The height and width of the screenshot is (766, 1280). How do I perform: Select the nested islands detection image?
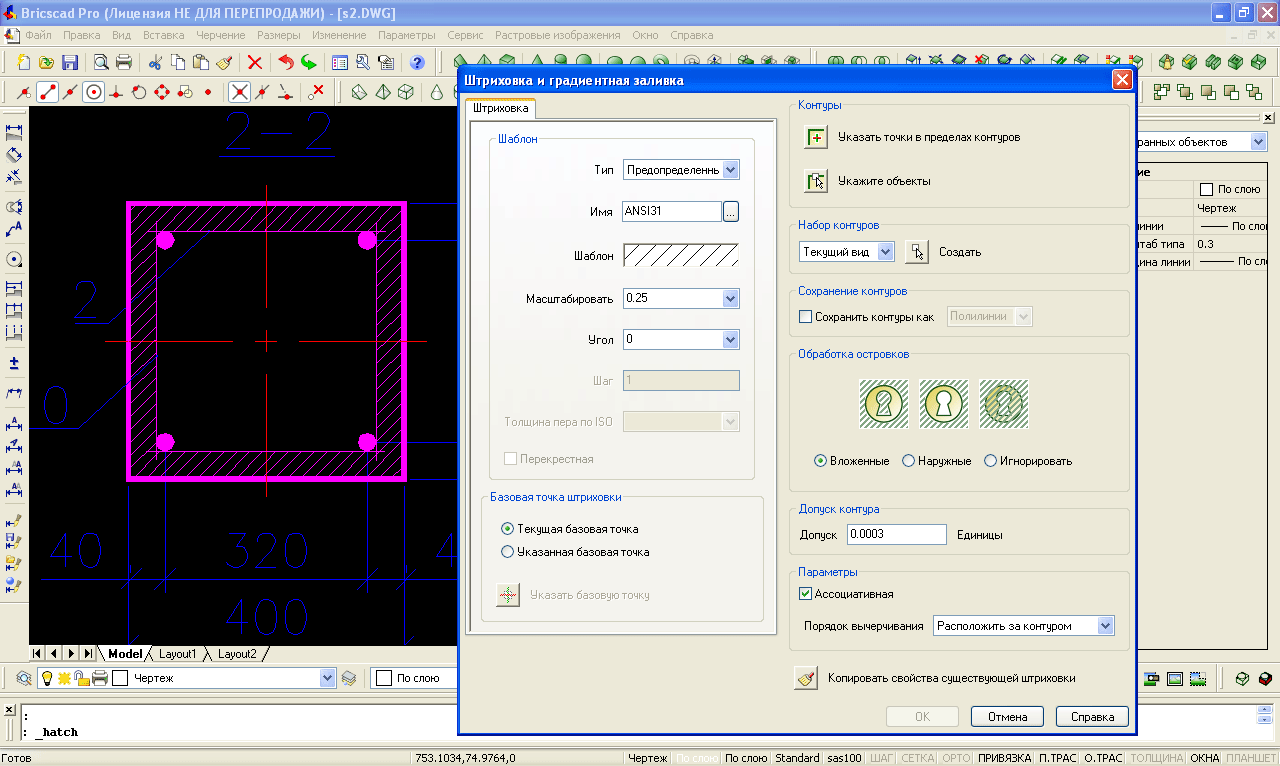tap(884, 404)
